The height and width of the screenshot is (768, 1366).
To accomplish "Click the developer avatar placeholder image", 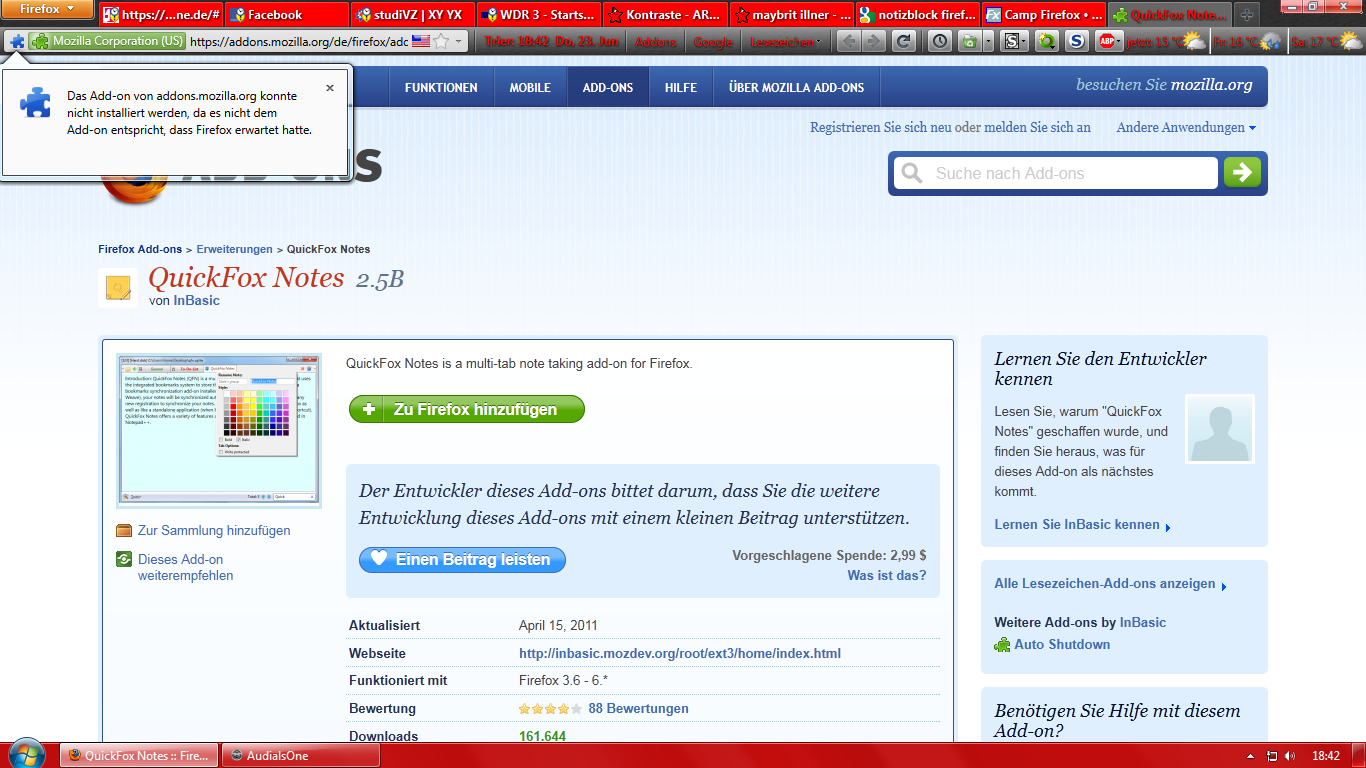I will click(1219, 428).
